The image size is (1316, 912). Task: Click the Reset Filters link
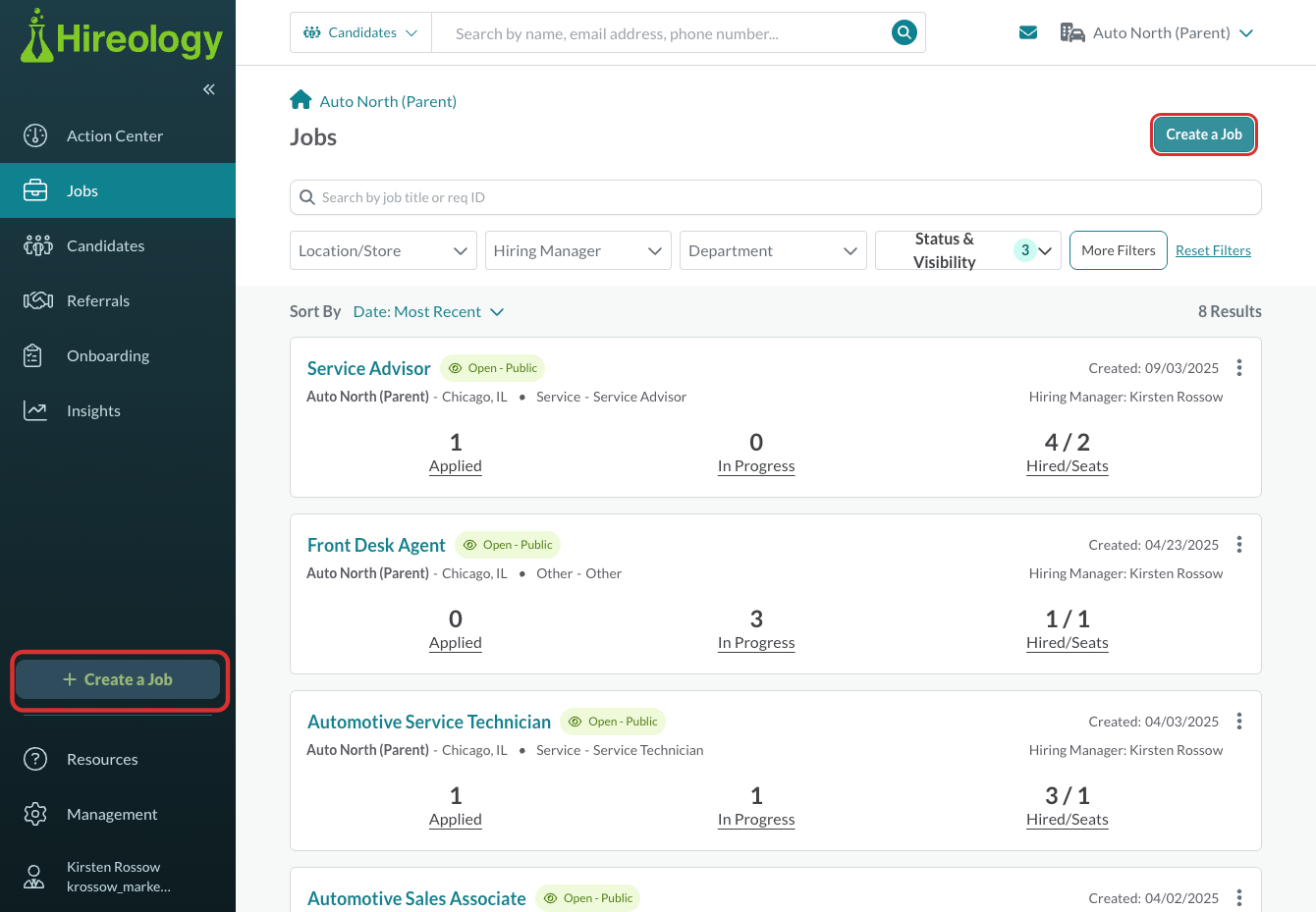1213,250
